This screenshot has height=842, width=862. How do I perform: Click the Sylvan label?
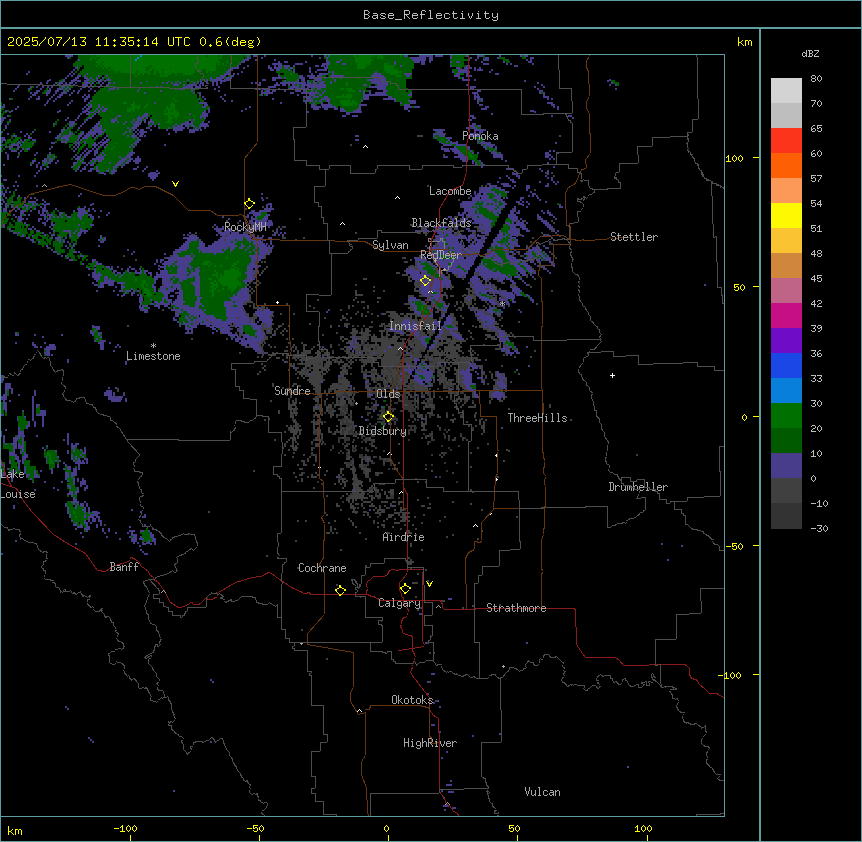[x=390, y=245]
